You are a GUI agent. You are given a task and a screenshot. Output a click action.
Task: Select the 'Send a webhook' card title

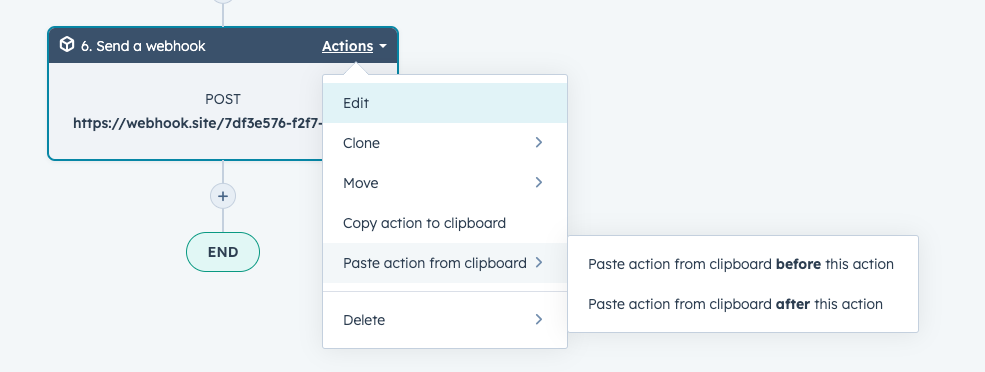pyautogui.click(x=143, y=46)
